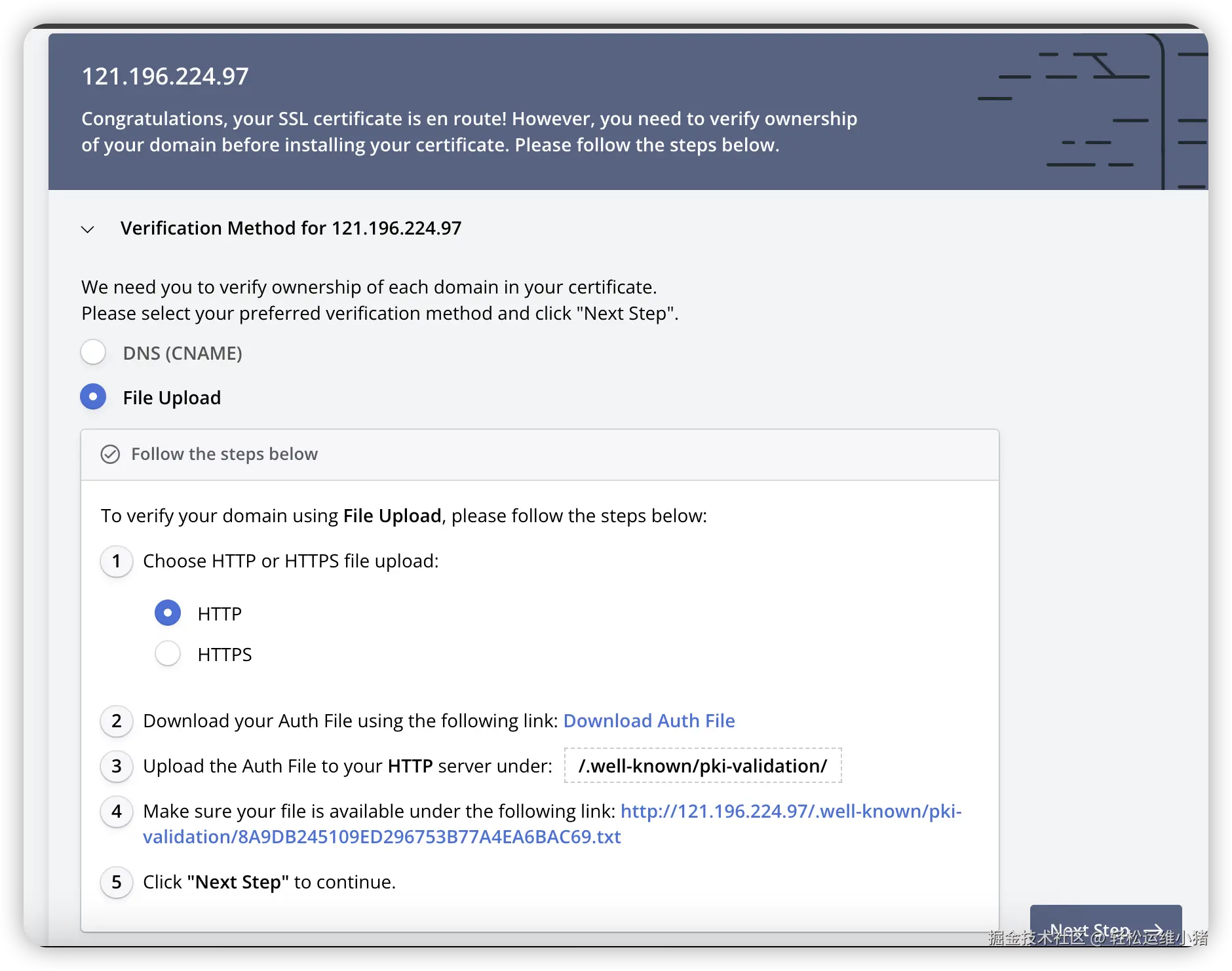Image resolution: width=1232 pixels, height=971 pixels.
Task: Click the step 1 number badge
Action: tap(117, 562)
